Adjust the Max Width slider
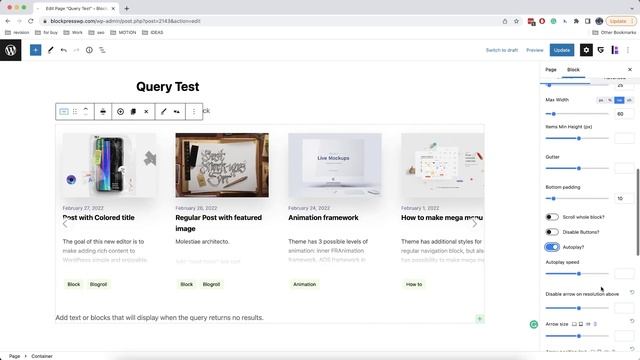 (x=577, y=114)
